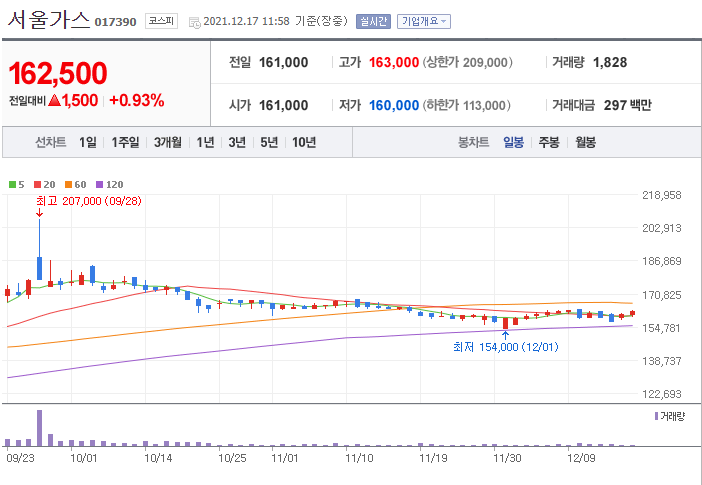The width and height of the screenshot is (702, 485).
Task: Click the purple 거래량 legend marker
Action: (x=656, y=416)
